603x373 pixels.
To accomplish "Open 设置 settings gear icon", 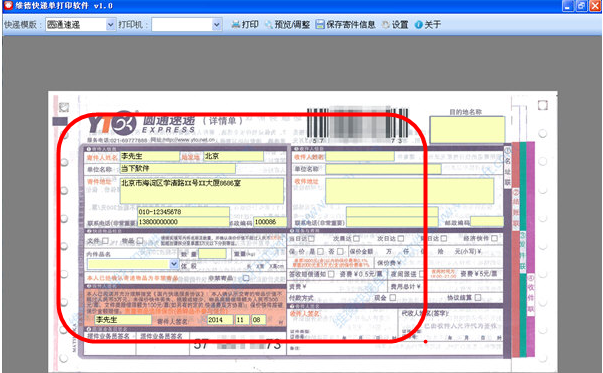I will 385,25.
